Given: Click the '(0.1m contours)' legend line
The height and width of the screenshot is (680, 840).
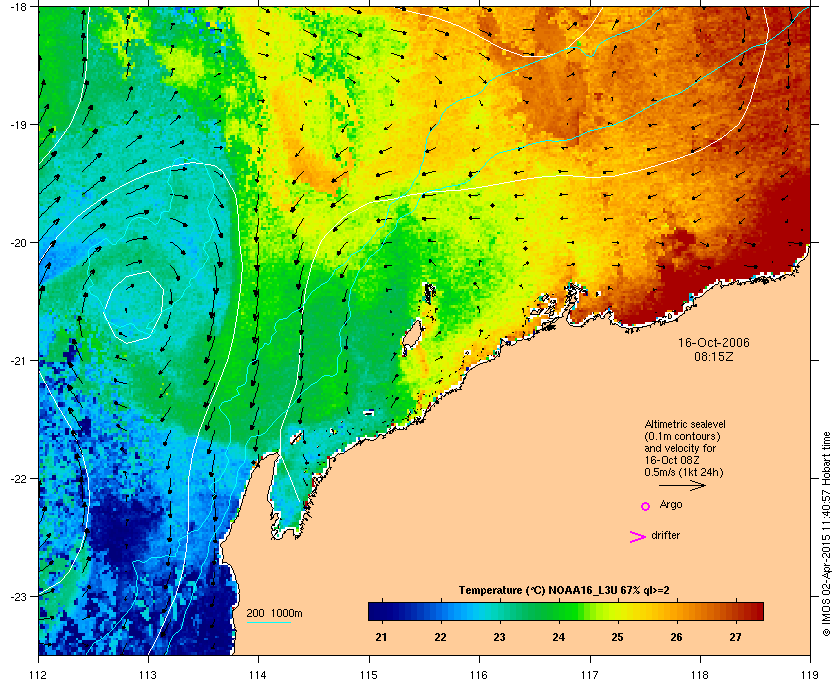Looking at the screenshot, I should point(682,436).
